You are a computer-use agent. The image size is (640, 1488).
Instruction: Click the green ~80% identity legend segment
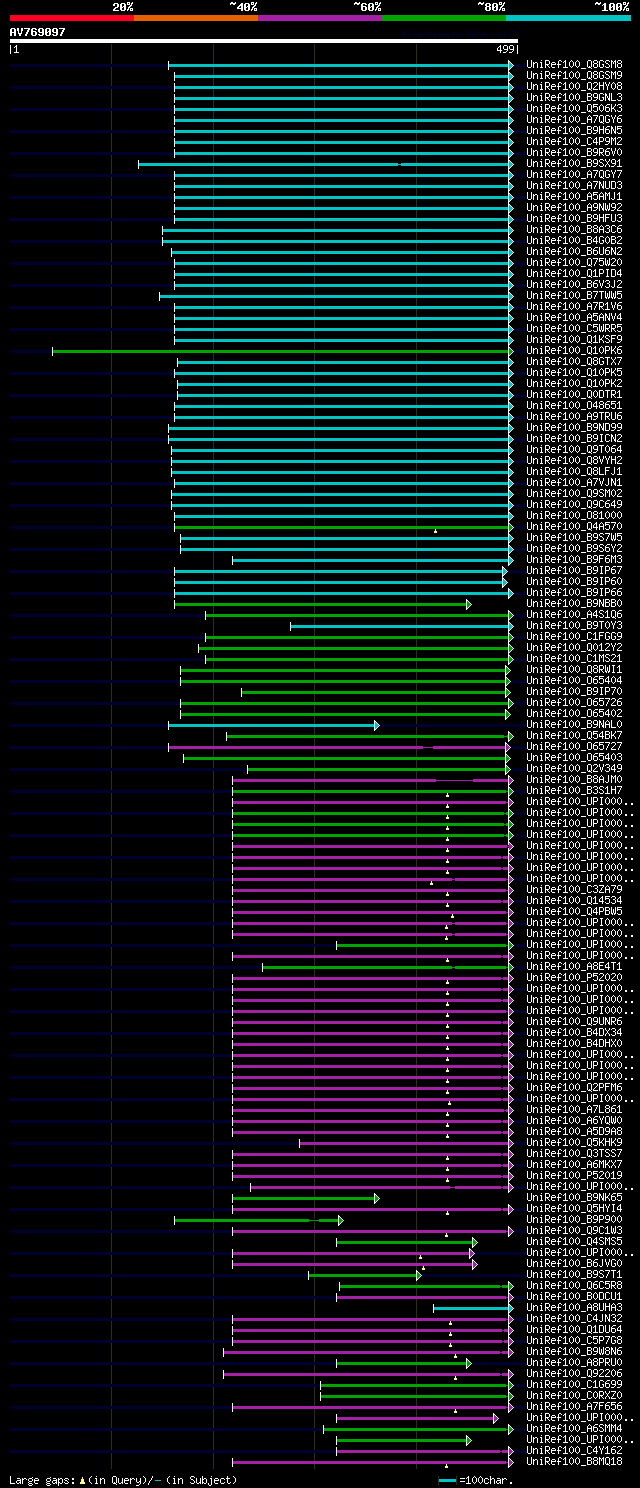(x=443, y=18)
